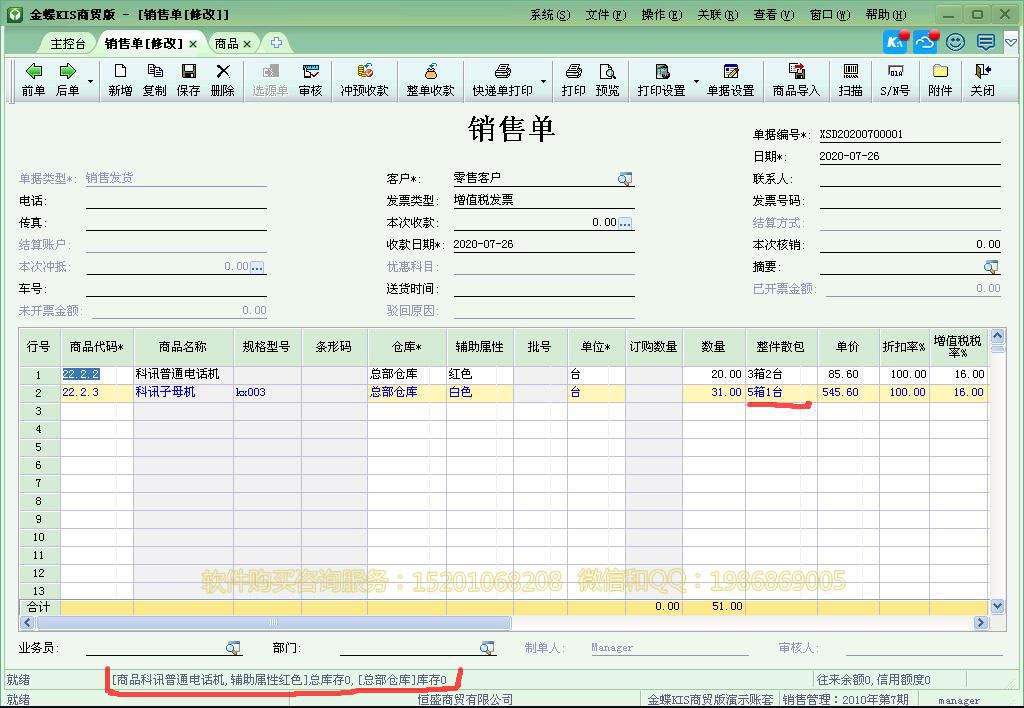Screen dimensions: 1024x708
Task: Open the 附件 attachment folder icon
Action: [x=940, y=79]
